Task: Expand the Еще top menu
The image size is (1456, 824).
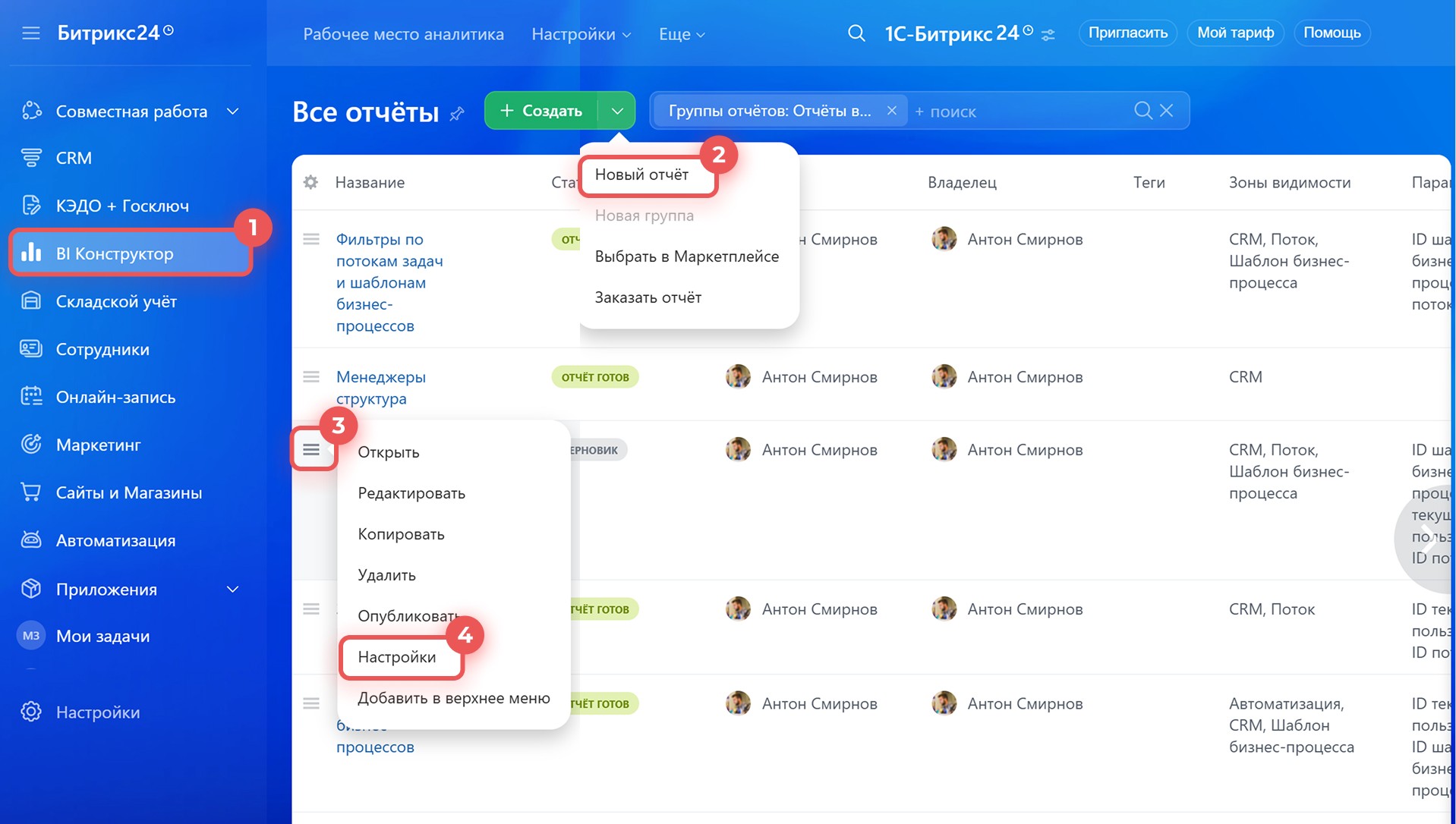Action: 681,34
